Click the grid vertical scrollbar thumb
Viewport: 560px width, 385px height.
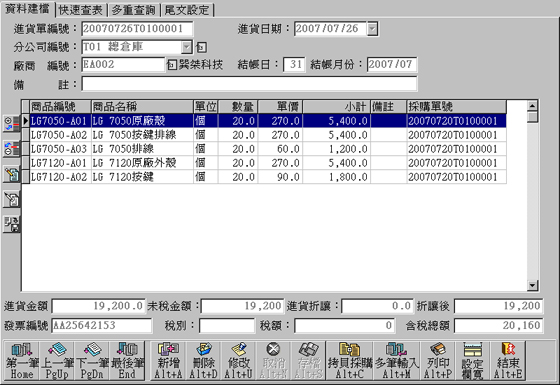click(x=532, y=117)
